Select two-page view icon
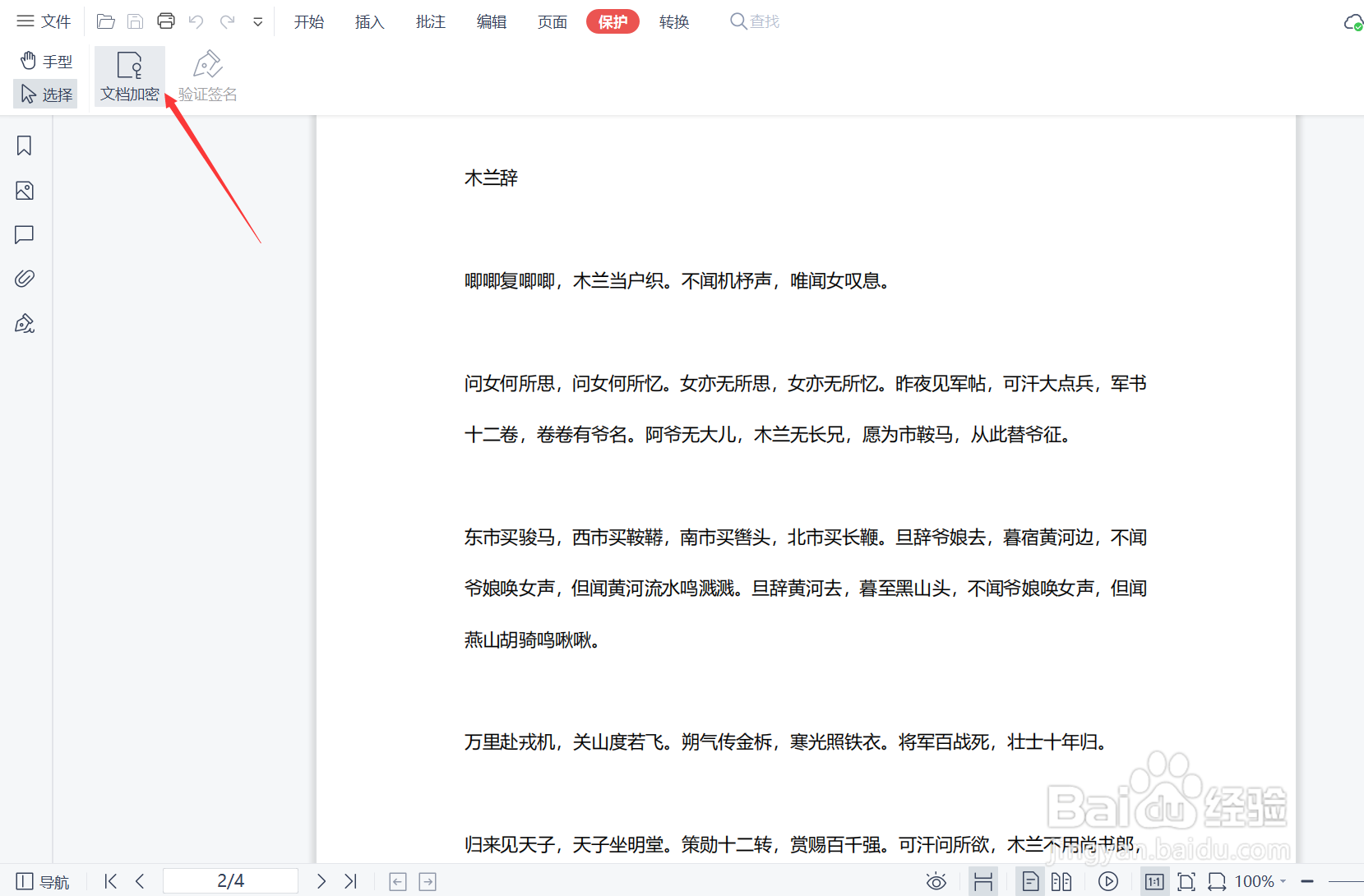The height and width of the screenshot is (896, 1364). pyautogui.click(x=1061, y=882)
